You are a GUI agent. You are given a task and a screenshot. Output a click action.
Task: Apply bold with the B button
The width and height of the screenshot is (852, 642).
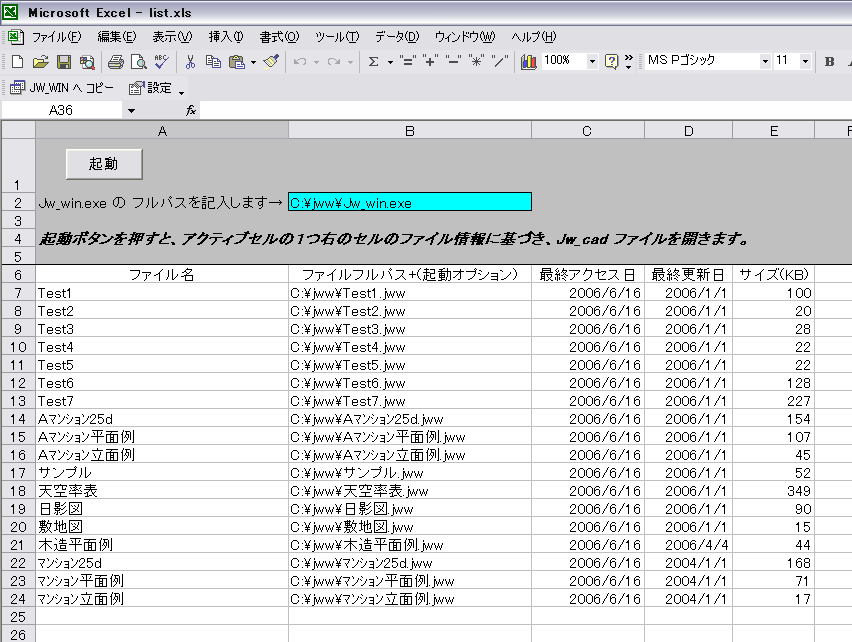[x=829, y=62]
